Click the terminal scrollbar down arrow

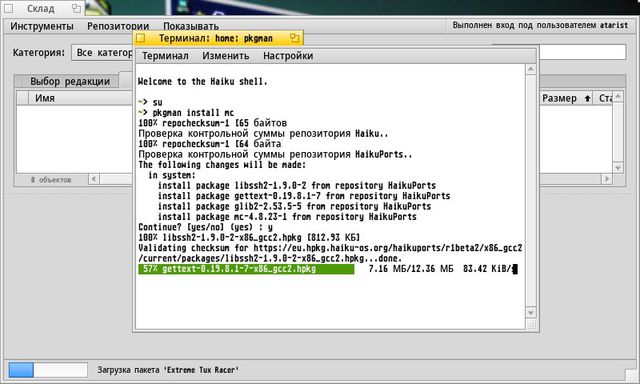(531, 313)
